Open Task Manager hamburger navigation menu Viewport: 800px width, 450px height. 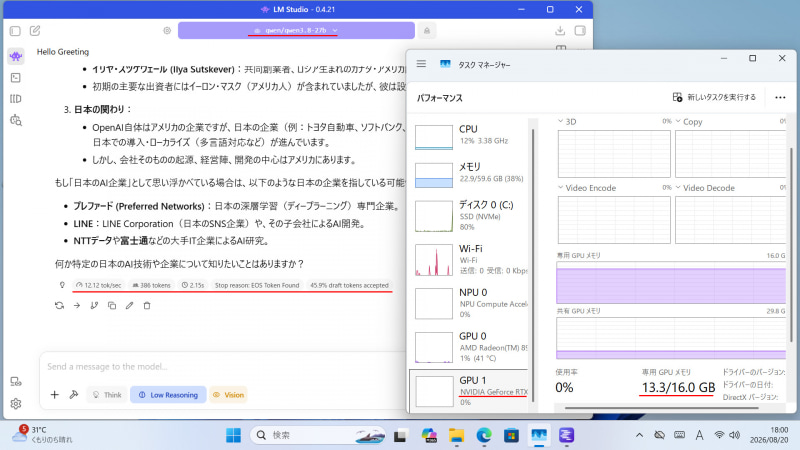pyautogui.click(x=421, y=64)
